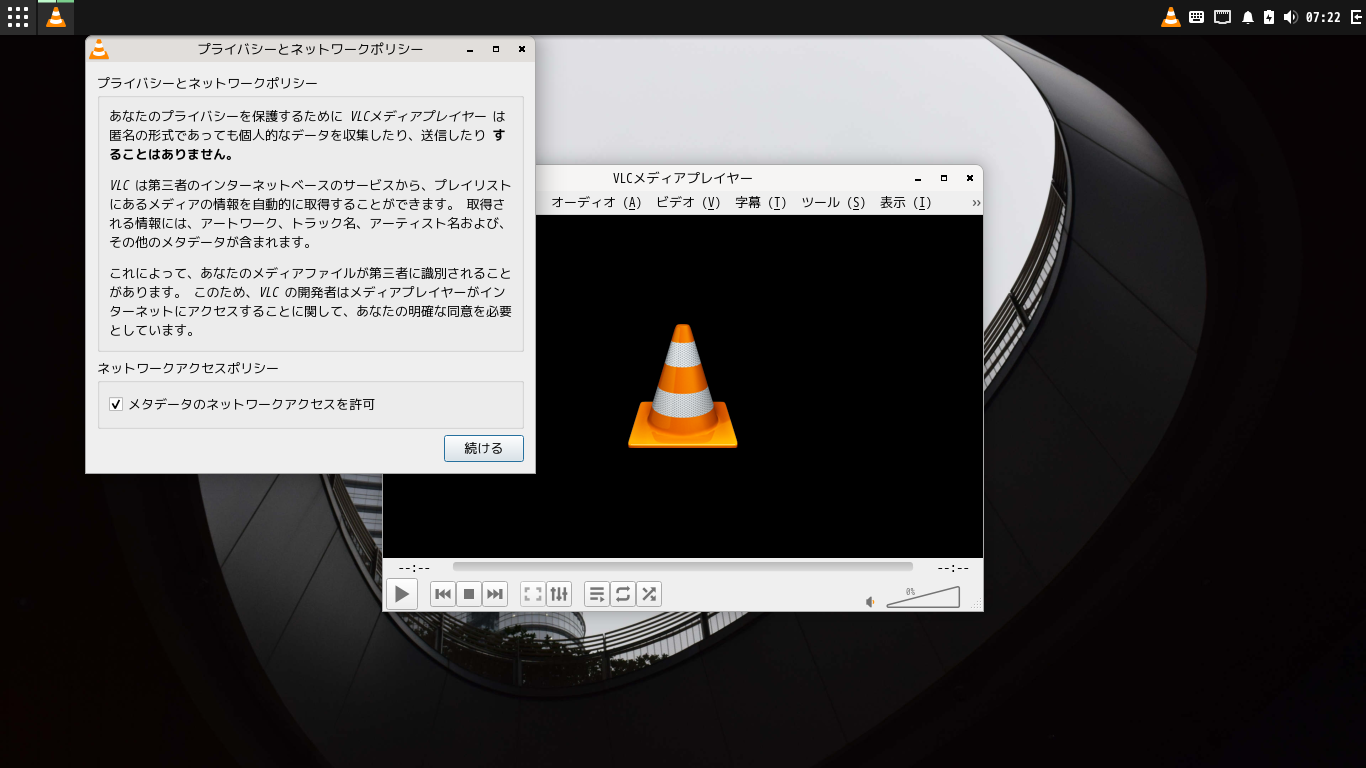Viewport: 1366px width, 768px height.
Task: Open the applications grid launcher
Action: pyautogui.click(x=18, y=17)
